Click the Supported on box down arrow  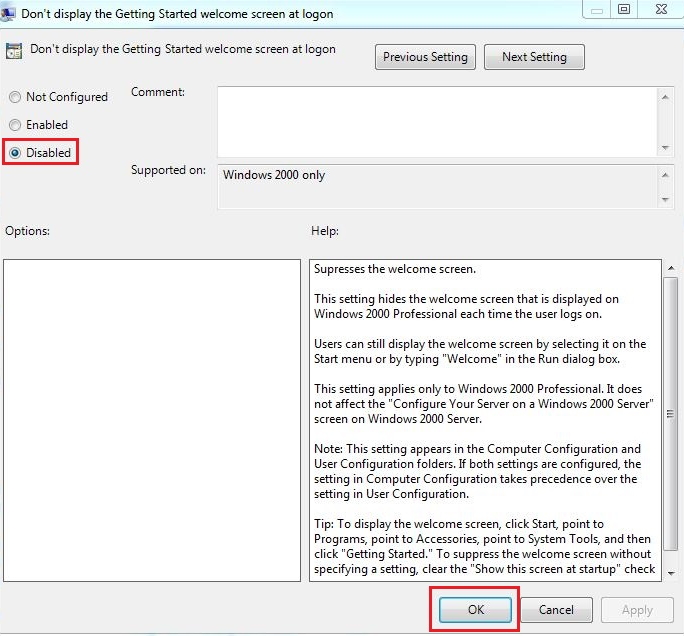pos(666,200)
